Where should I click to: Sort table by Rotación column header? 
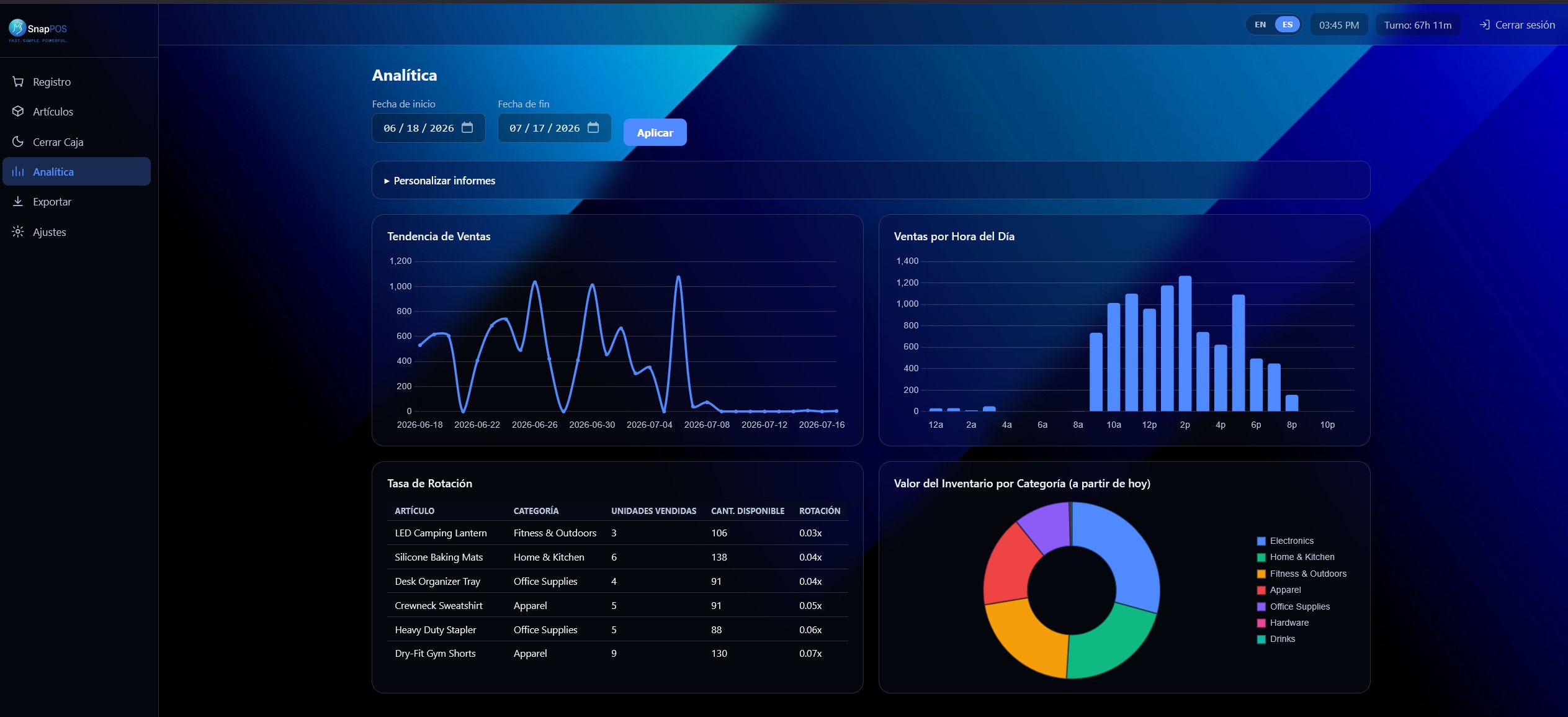coord(819,510)
